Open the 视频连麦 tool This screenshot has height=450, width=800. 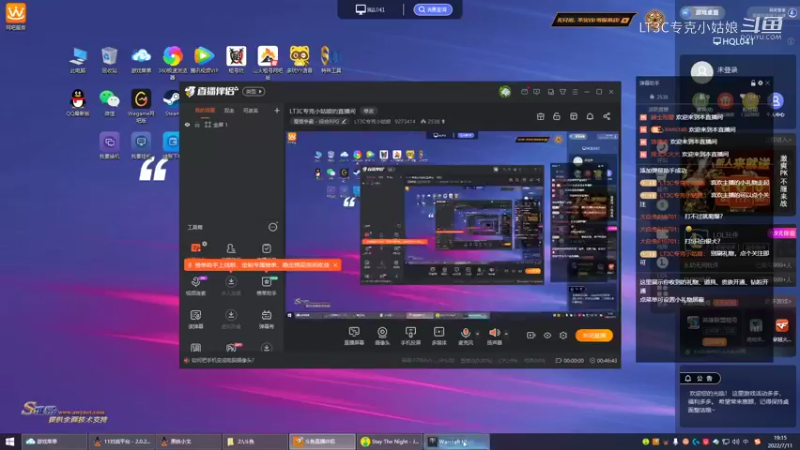tap(196, 286)
